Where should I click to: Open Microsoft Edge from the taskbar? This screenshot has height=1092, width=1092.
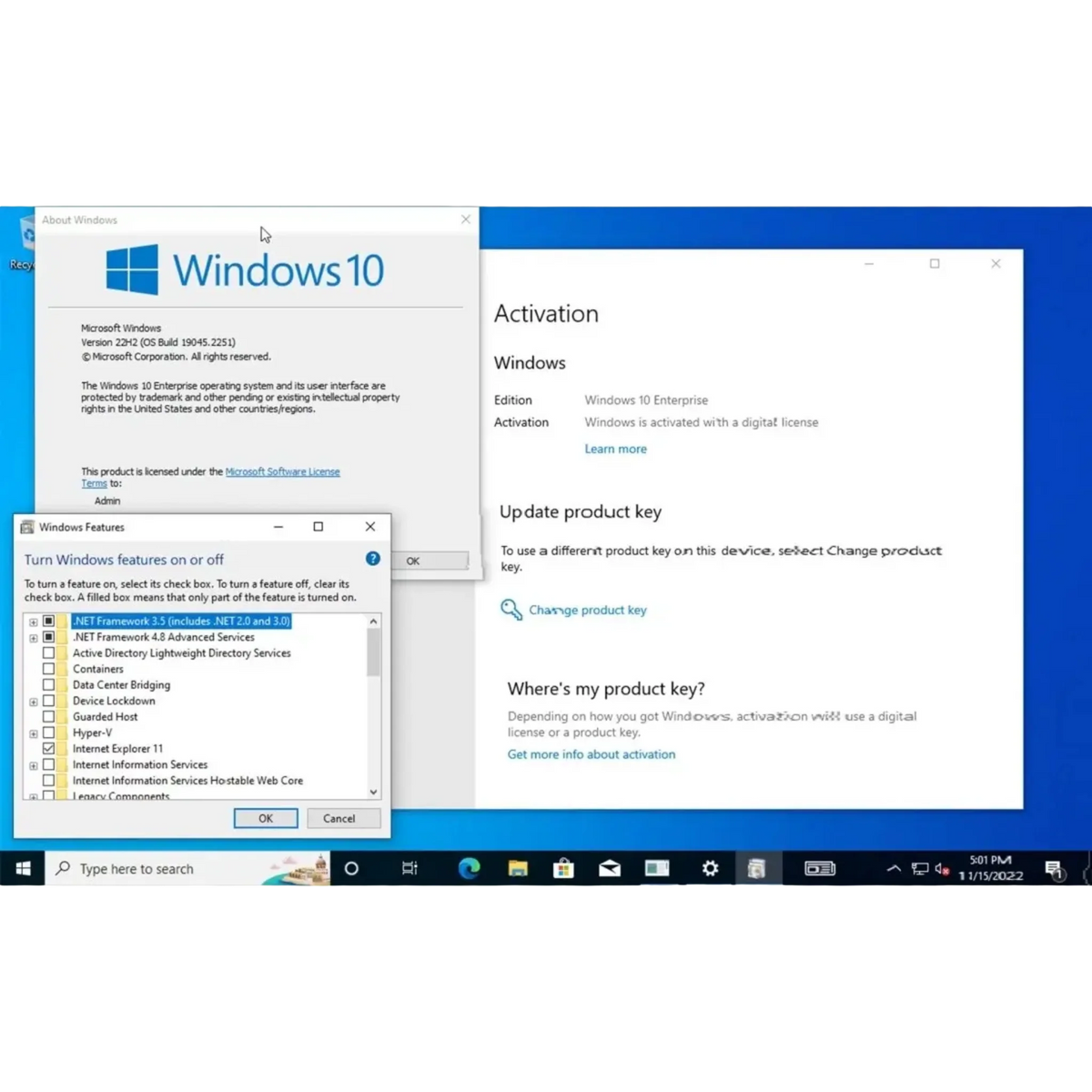click(x=470, y=869)
